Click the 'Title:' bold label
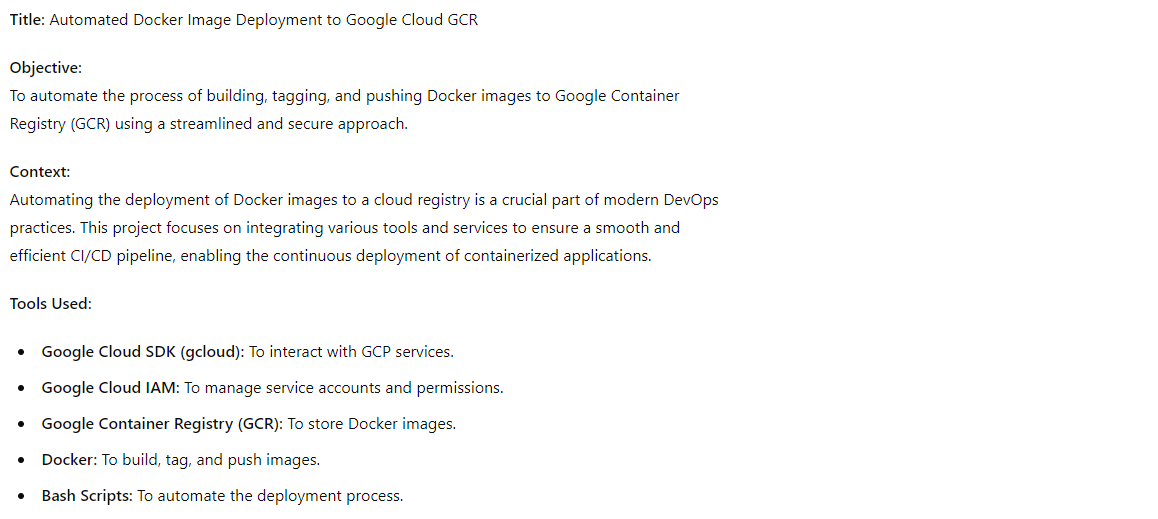The height and width of the screenshot is (519, 1158). tap(27, 20)
